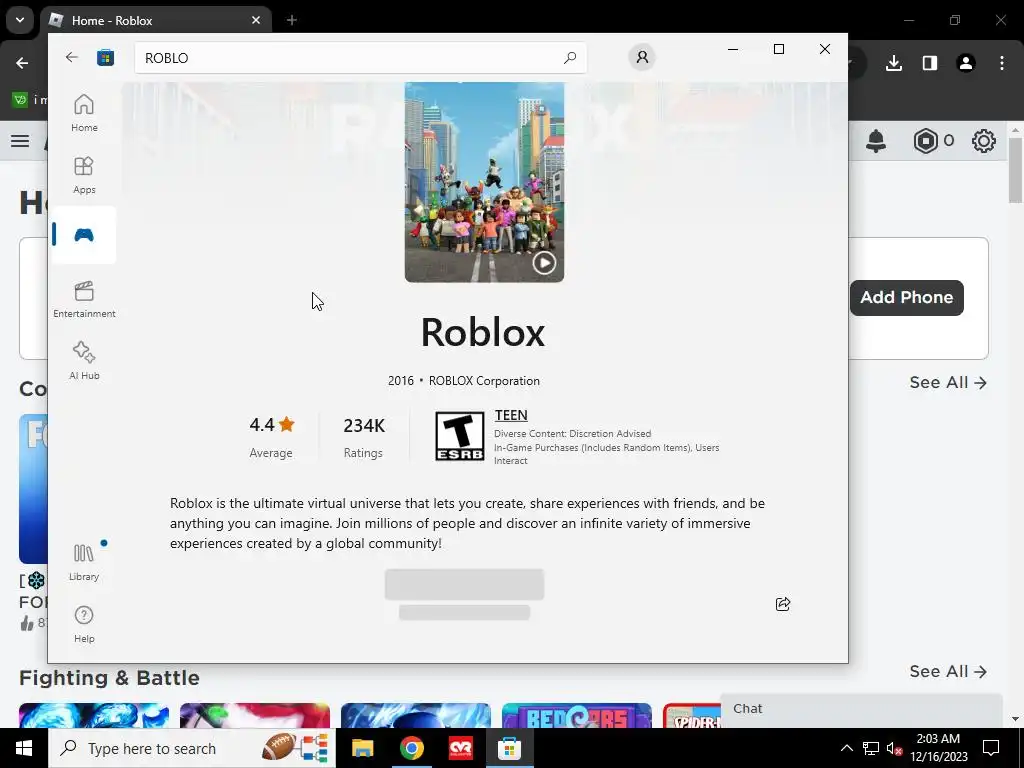
Task: Click the taskbar search box
Action: point(192,748)
